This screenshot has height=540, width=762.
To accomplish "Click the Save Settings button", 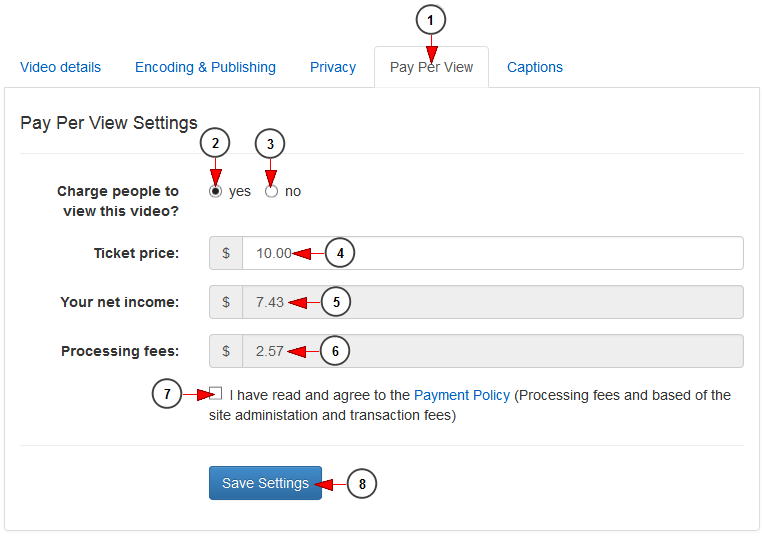I will (x=265, y=483).
